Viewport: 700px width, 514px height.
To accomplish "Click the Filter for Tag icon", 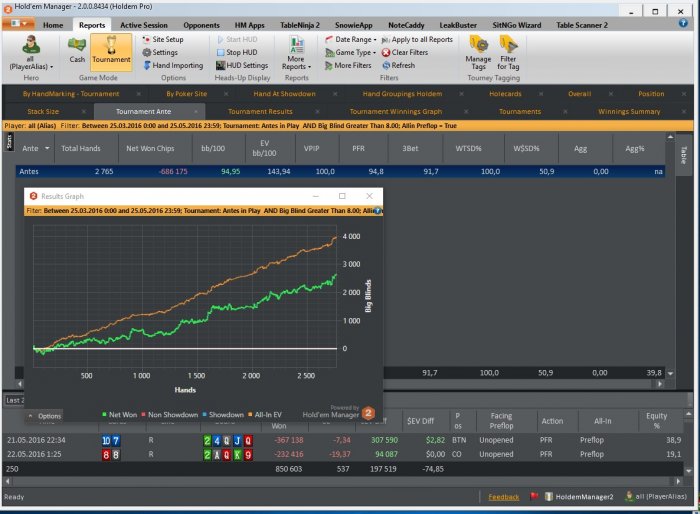I will click(508, 52).
